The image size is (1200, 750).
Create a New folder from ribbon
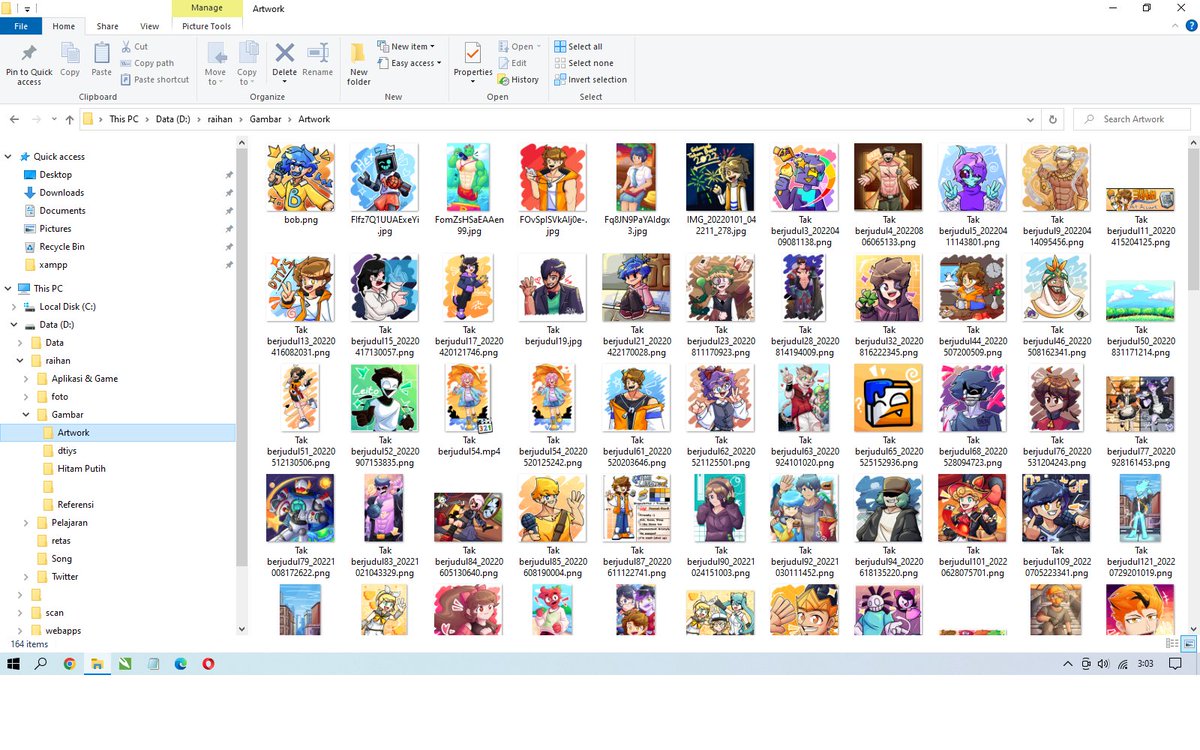(359, 64)
